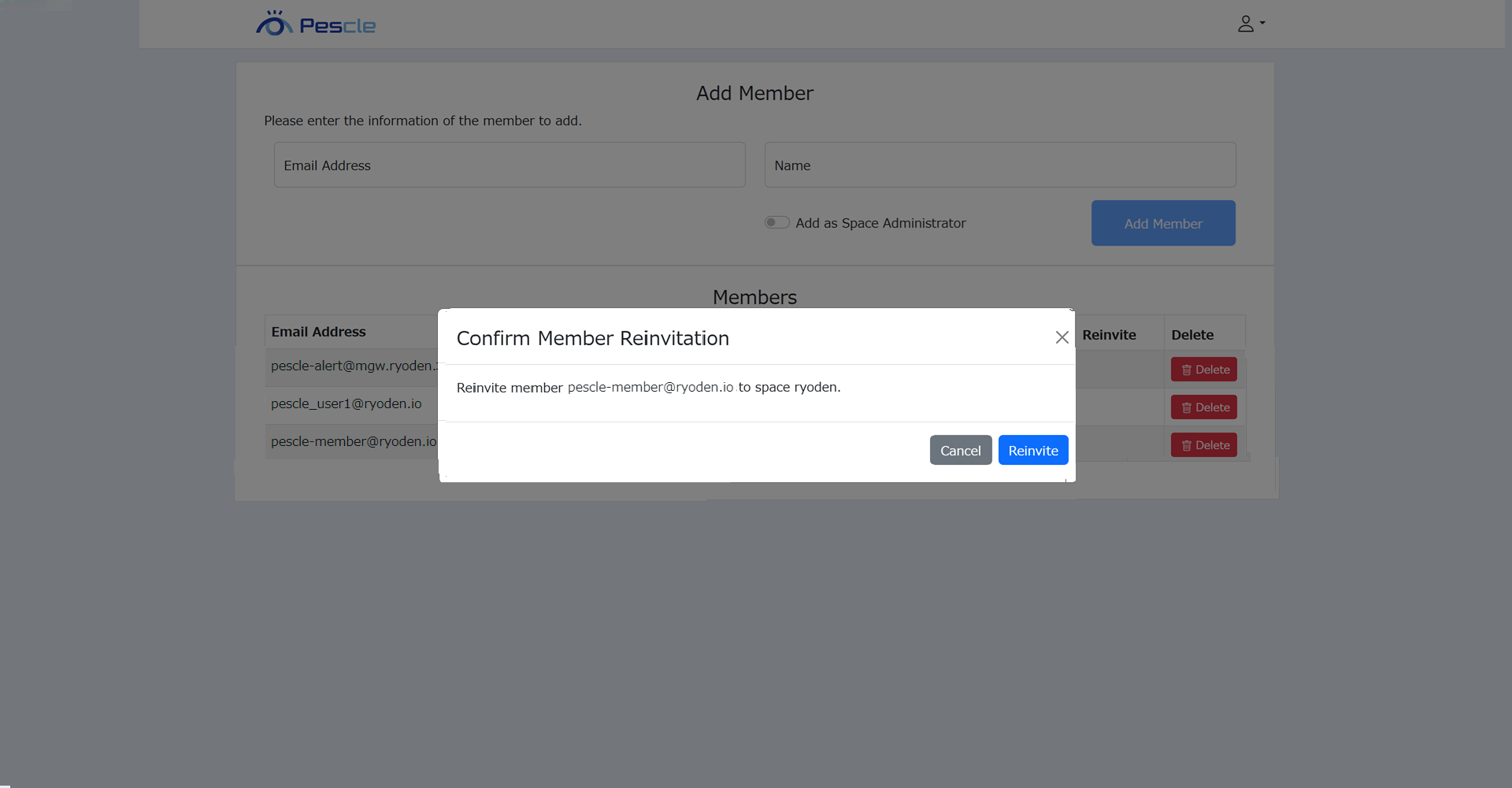Image resolution: width=1512 pixels, height=788 pixels.
Task: Click the Pescle logo icon
Action: tap(273, 24)
